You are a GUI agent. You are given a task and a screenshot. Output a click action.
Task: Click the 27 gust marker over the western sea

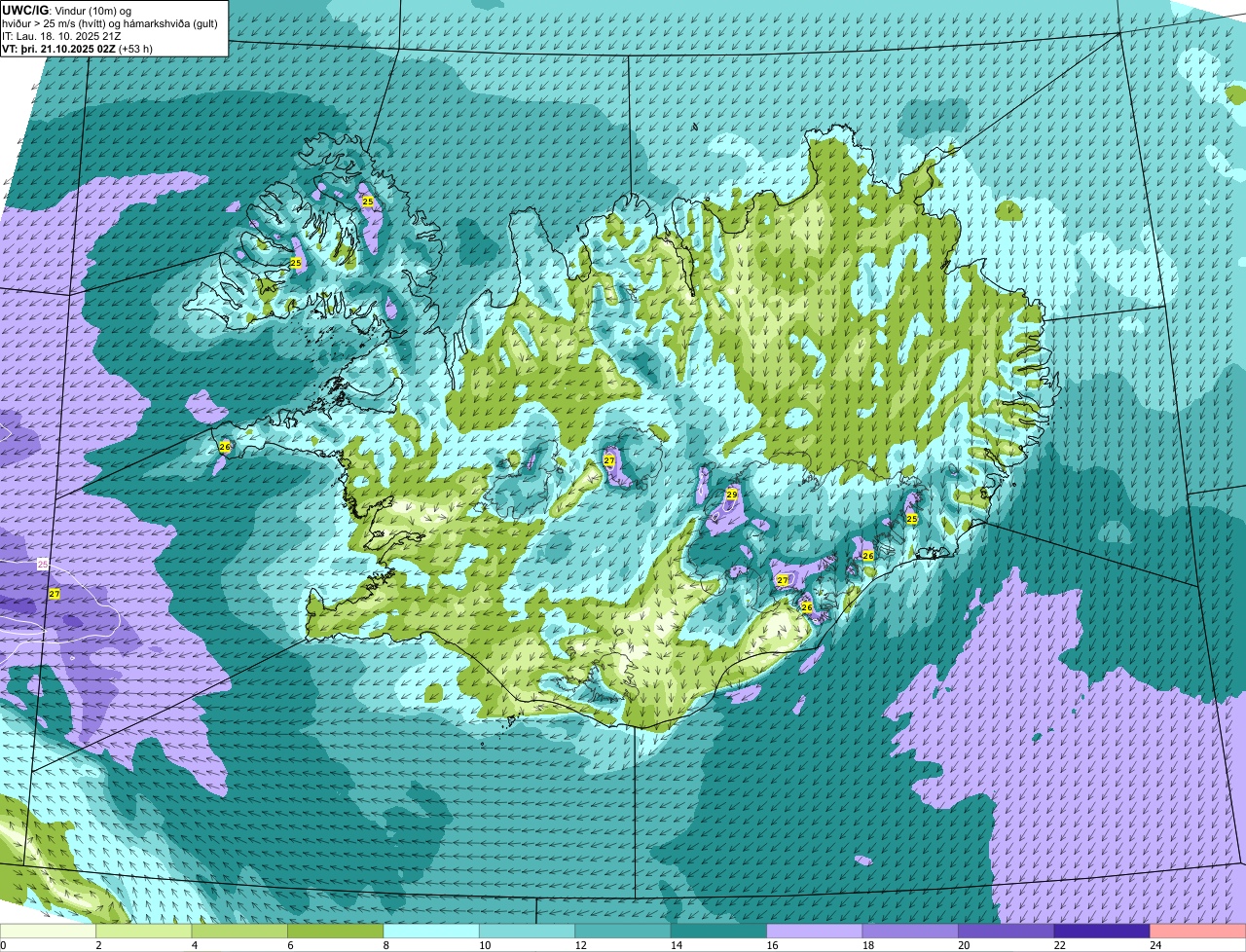[55, 593]
